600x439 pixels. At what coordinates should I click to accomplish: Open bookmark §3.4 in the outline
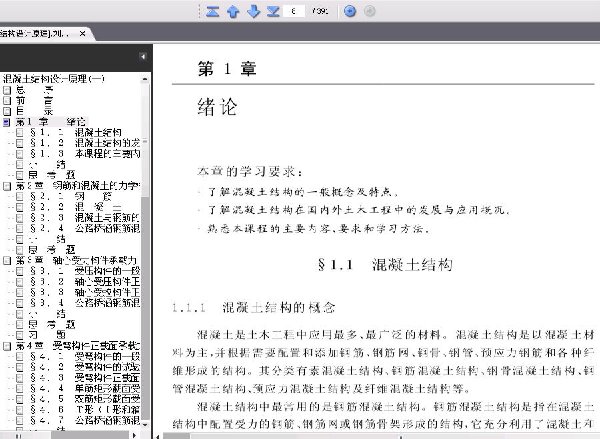pos(85,303)
